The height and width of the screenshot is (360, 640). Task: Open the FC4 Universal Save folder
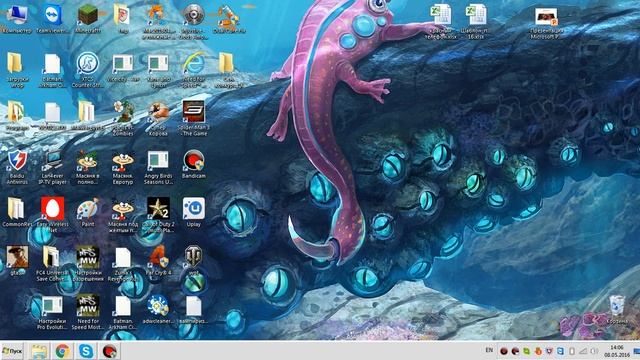(x=52, y=264)
